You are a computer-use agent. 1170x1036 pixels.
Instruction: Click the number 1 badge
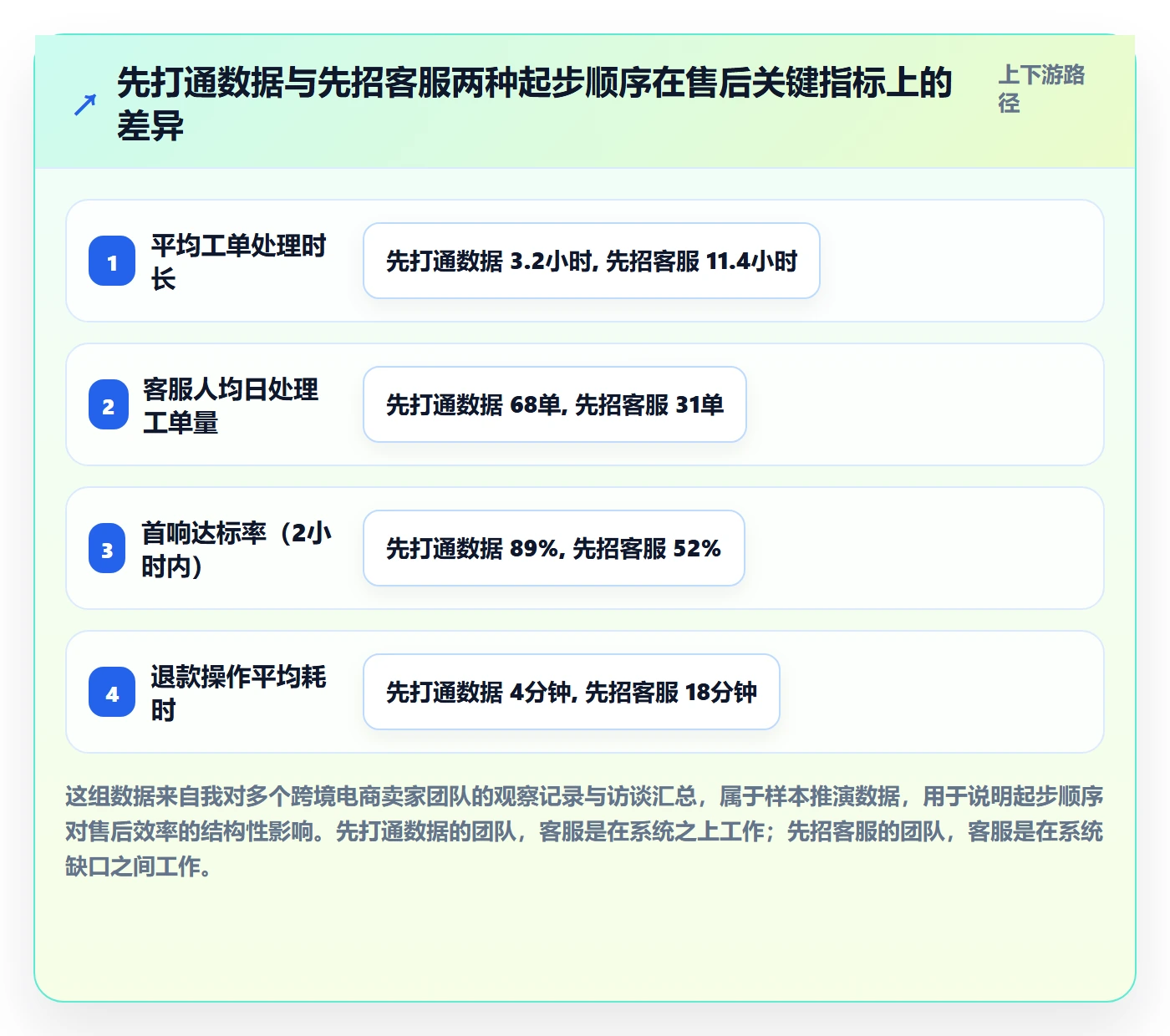(x=112, y=262)
